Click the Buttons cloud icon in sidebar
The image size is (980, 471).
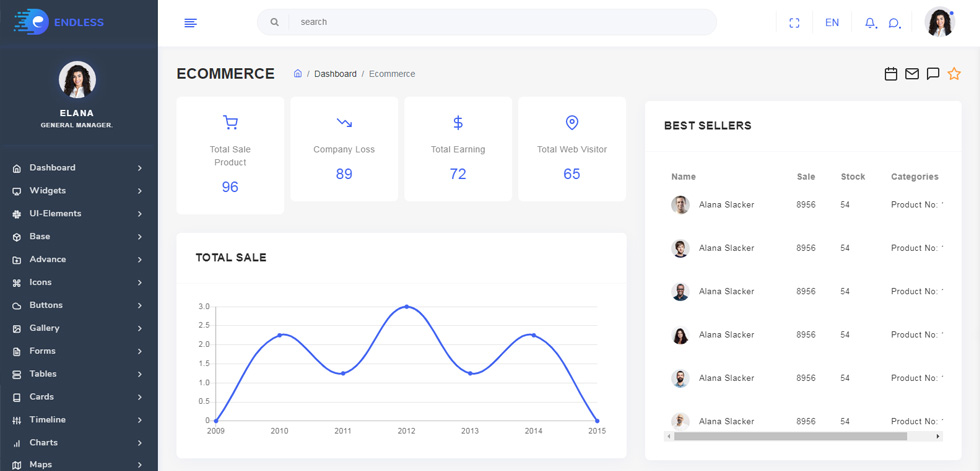[x=17, y=305]
